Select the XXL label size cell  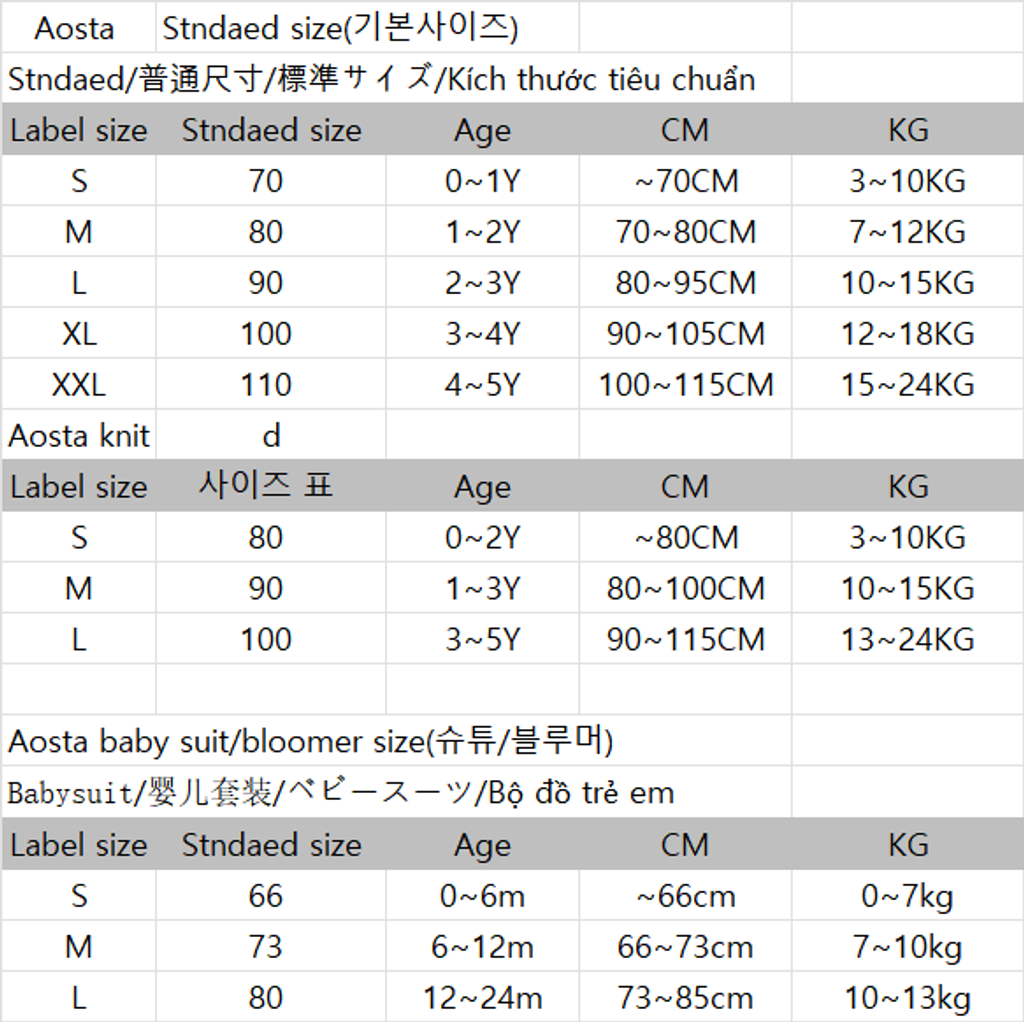point(78,385)
